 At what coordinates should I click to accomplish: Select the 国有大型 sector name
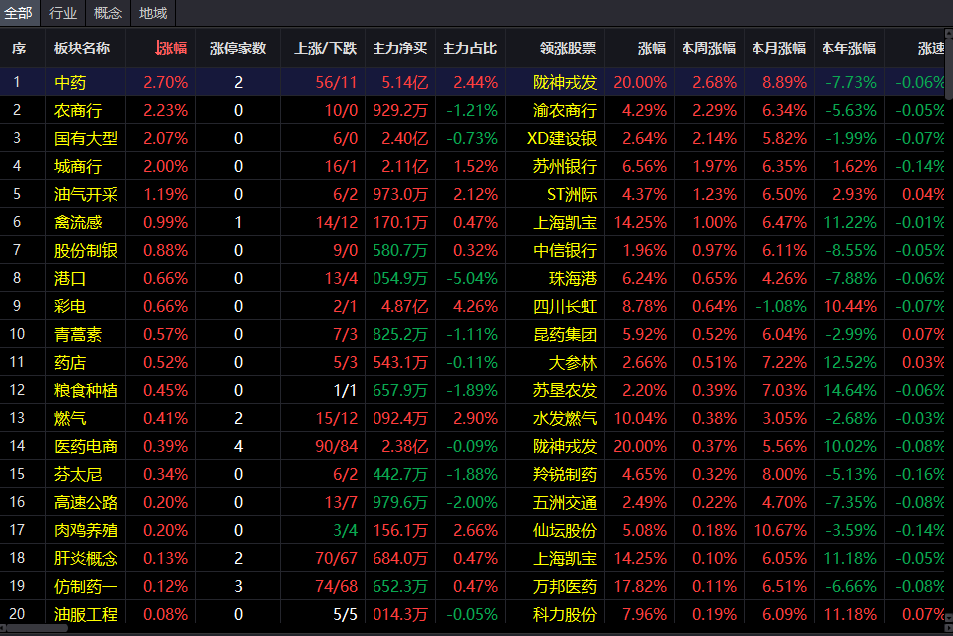point(86,139)
